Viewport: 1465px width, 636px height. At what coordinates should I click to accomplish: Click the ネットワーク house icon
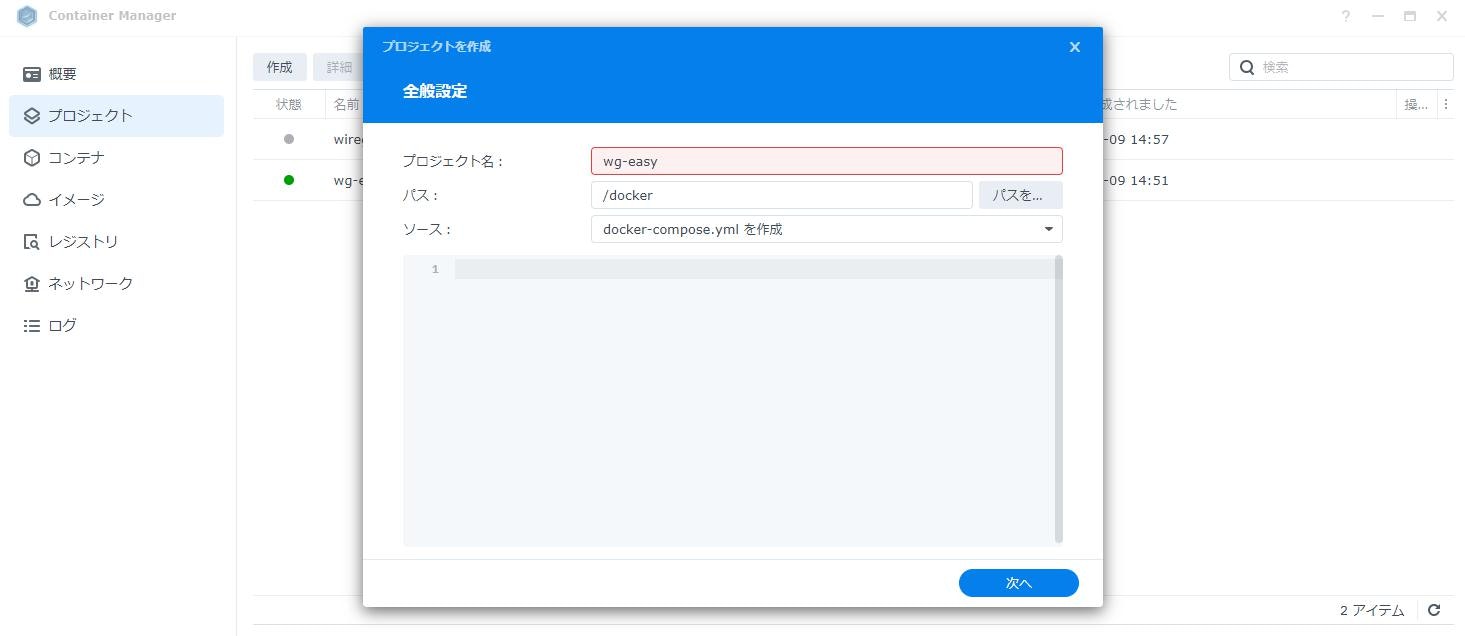pyautogui.click(x=32, y=284)
